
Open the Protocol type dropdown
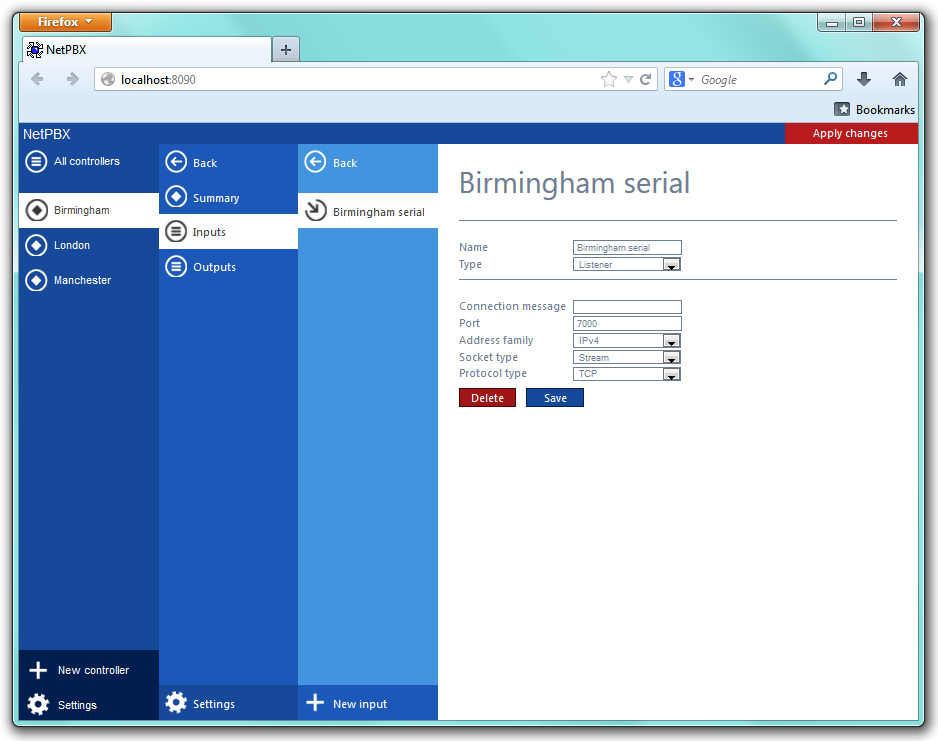(671, 374)
